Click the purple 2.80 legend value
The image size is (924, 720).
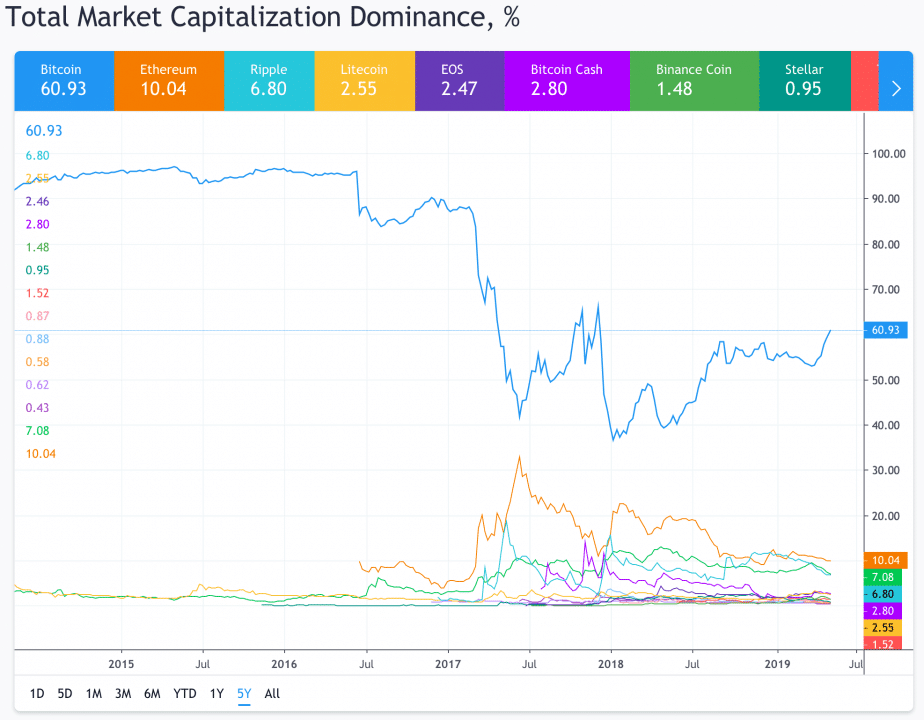(x=37, y=224)
